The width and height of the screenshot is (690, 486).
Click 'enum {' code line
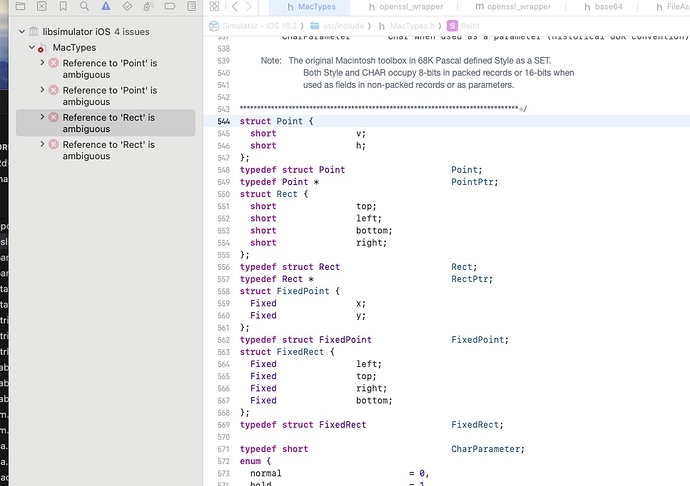[x=255, y=461]
